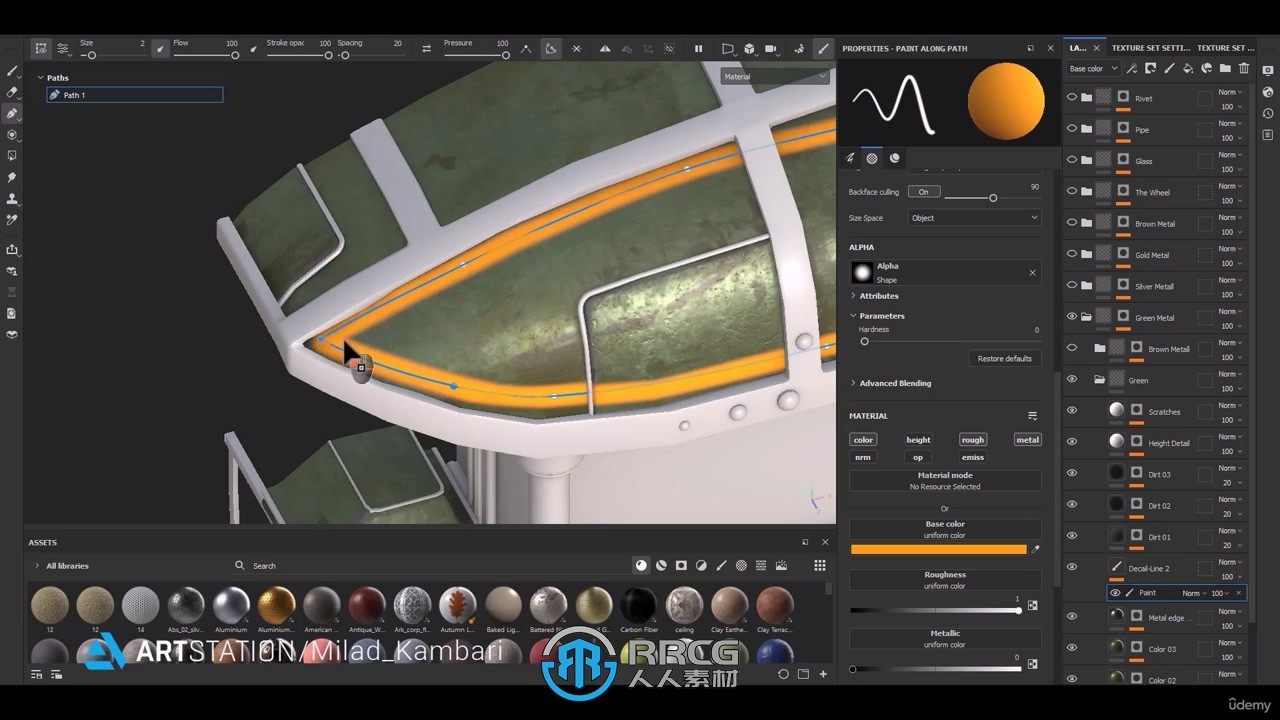Open the Size Space Object dropdown
Viewport: 1280px width, 720px height.
click(975, 218)
